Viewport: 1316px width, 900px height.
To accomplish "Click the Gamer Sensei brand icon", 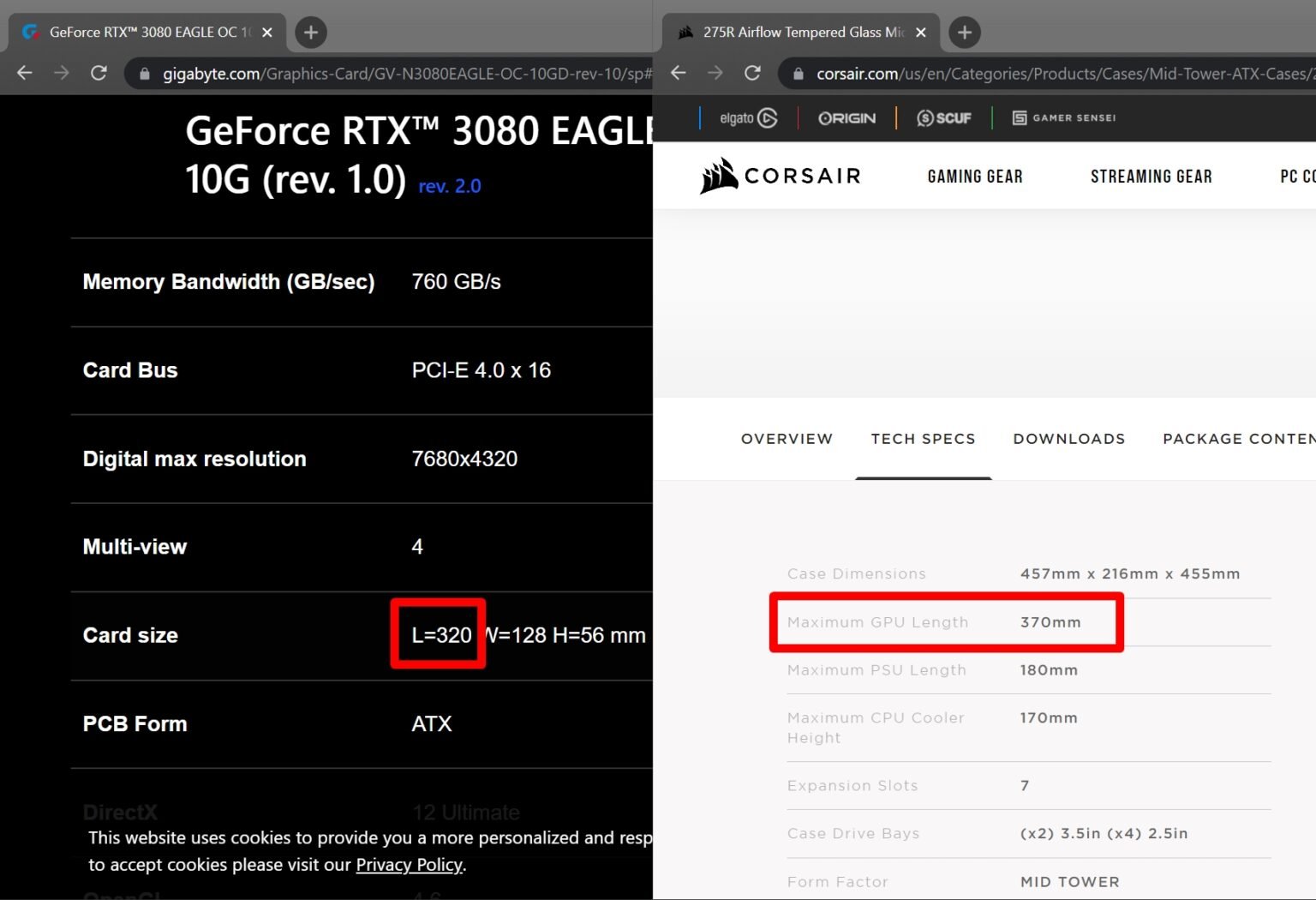I will point(1062,117).
